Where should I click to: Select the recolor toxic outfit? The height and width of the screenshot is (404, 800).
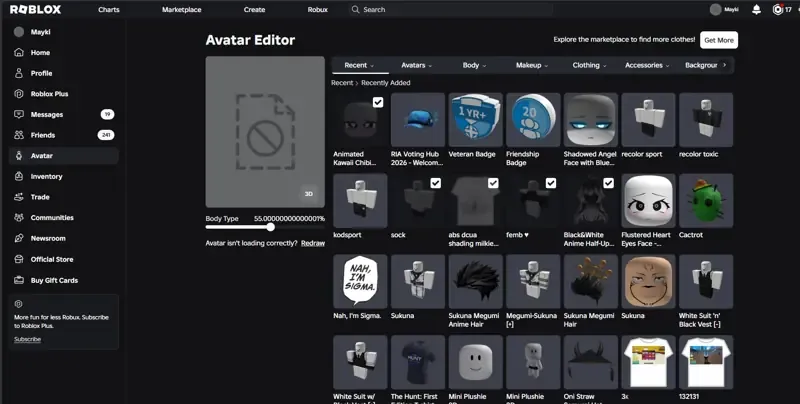point(706,120)
